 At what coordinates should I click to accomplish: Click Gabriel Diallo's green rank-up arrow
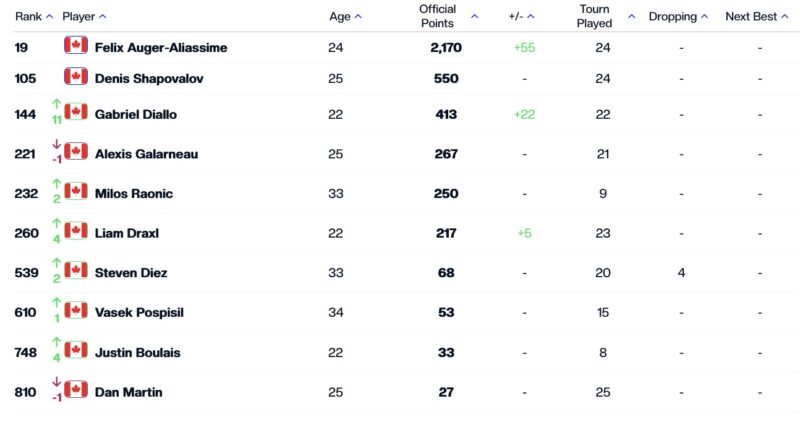pos(57,103)
